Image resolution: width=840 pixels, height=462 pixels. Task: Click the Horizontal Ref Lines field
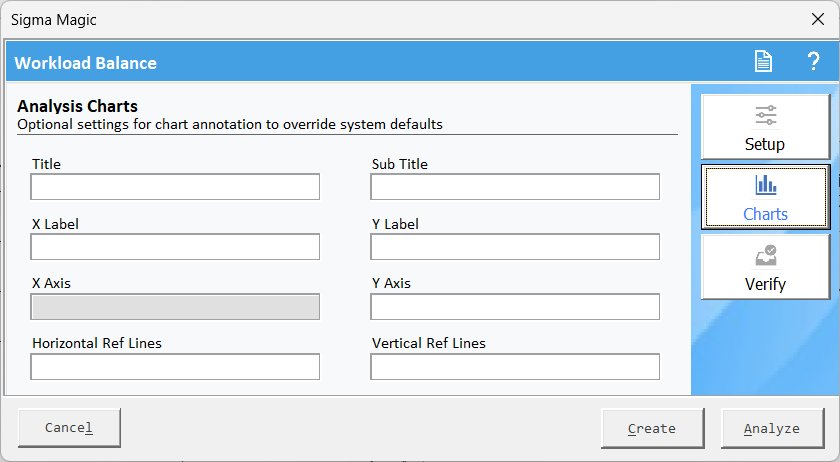(175, 367)
